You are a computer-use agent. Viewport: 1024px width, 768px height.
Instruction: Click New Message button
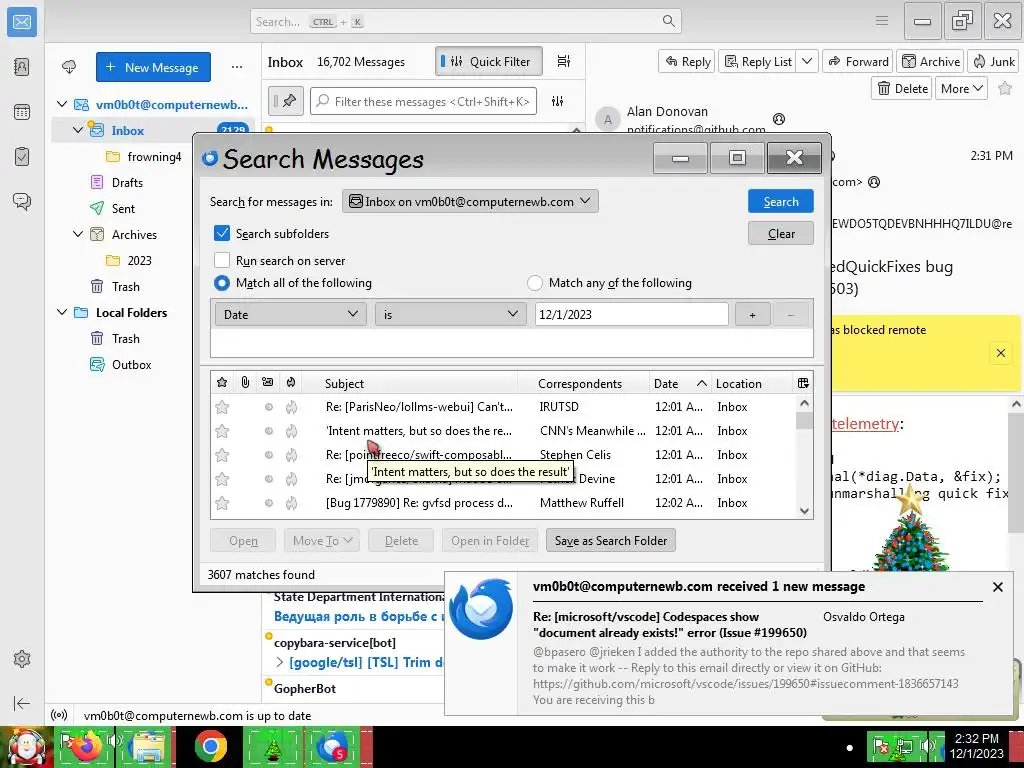pos(153,67)
